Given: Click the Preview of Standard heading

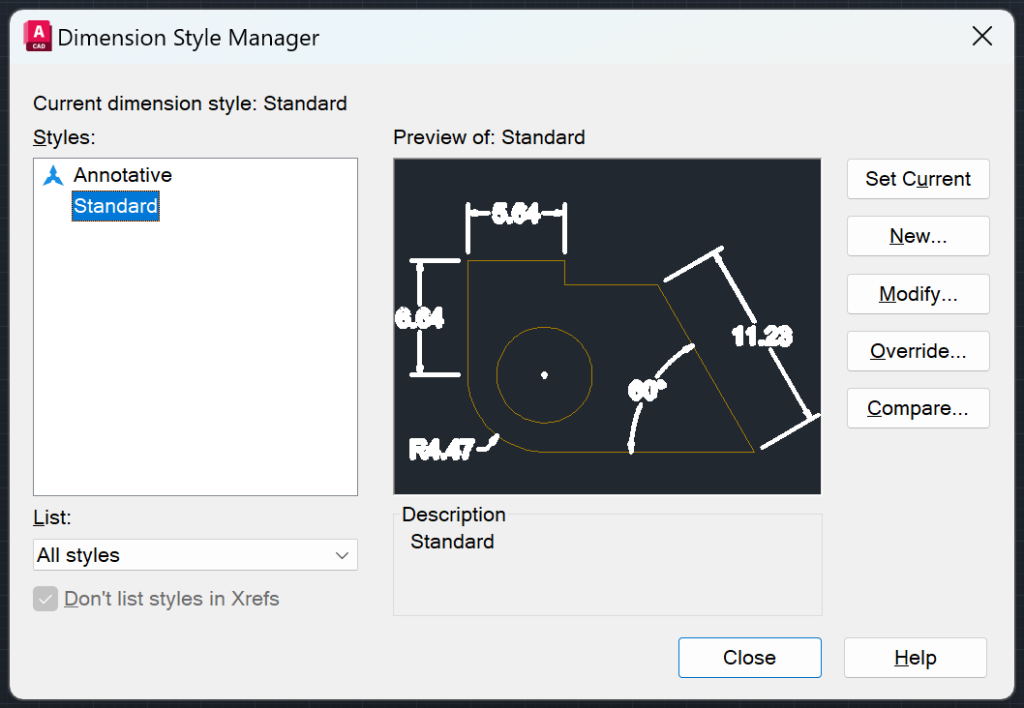Looking at the screenshot, I should pyautogui.click(x=489, y=137).
